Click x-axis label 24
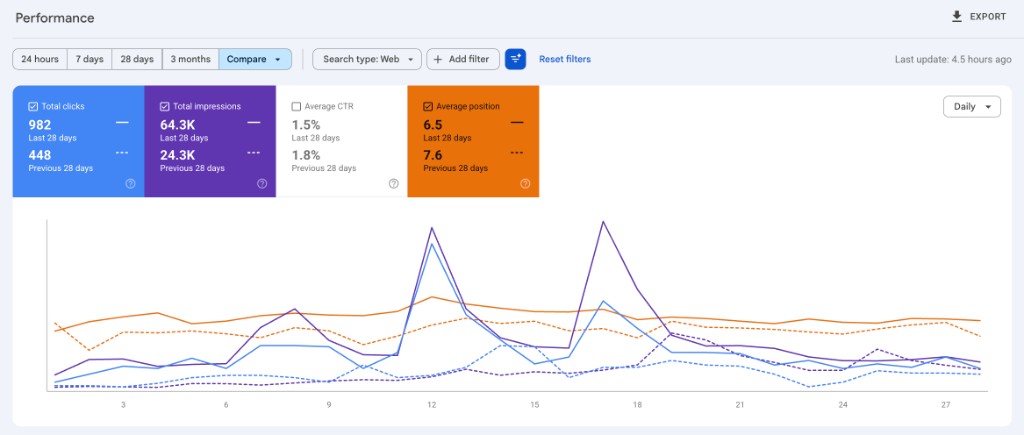1024x435 pixels. click(843, 405)
